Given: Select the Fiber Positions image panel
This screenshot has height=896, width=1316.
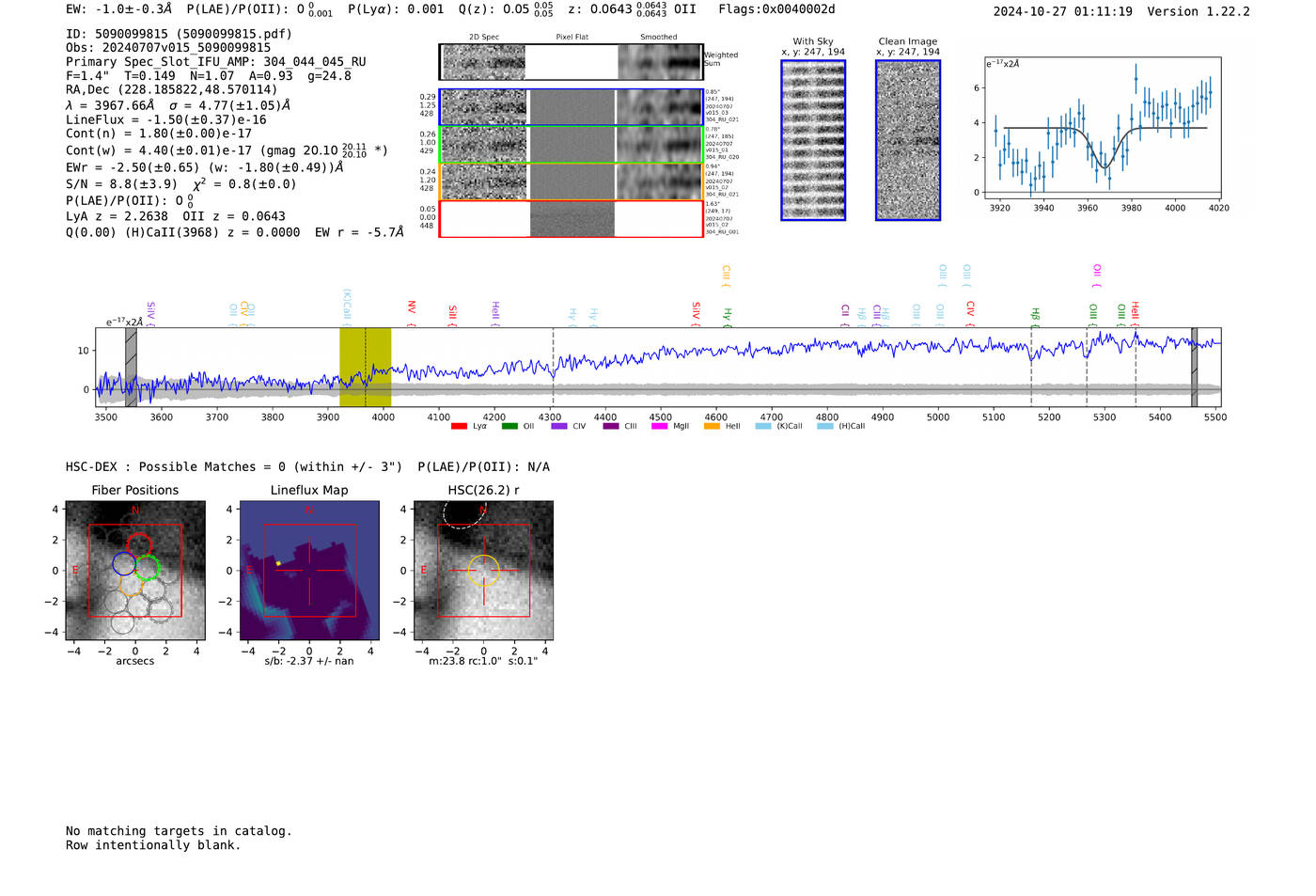Looking at the screenshot, I should coord(134,570).
